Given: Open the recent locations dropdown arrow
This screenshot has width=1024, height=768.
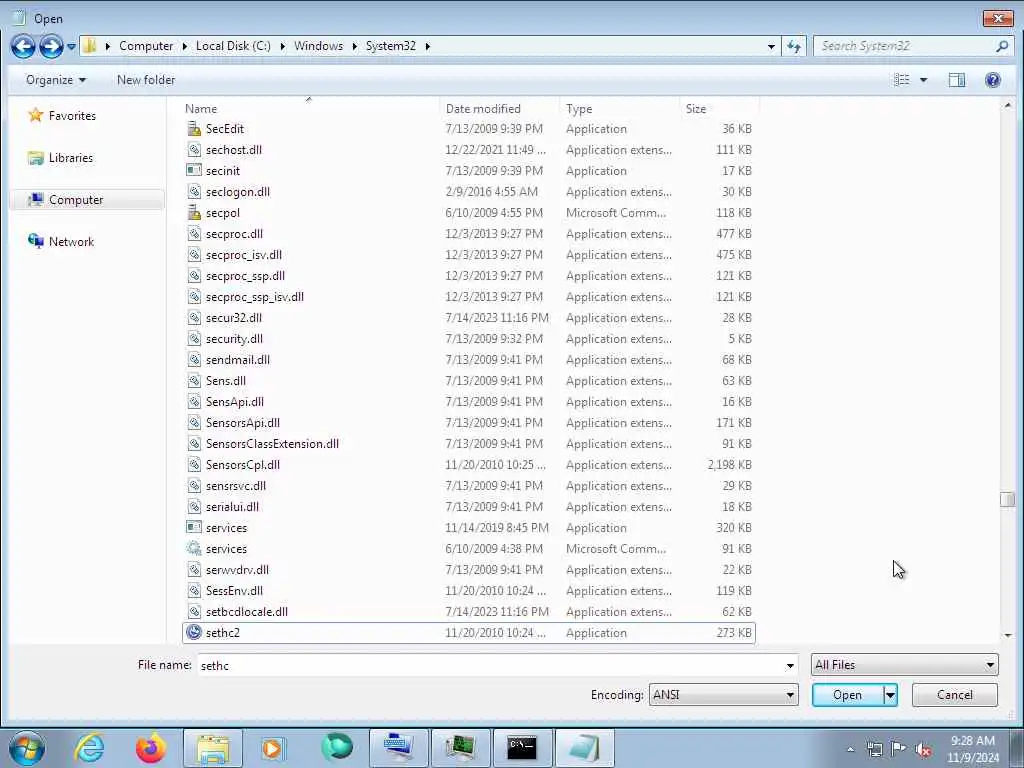Looking at the screenshot, I should click(x=71, y=47).
